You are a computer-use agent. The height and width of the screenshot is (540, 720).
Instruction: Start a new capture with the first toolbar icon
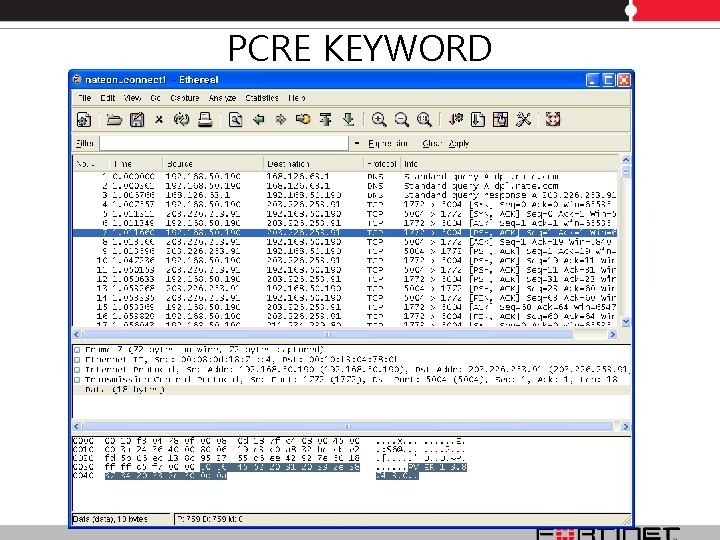(x=84, y=120)
